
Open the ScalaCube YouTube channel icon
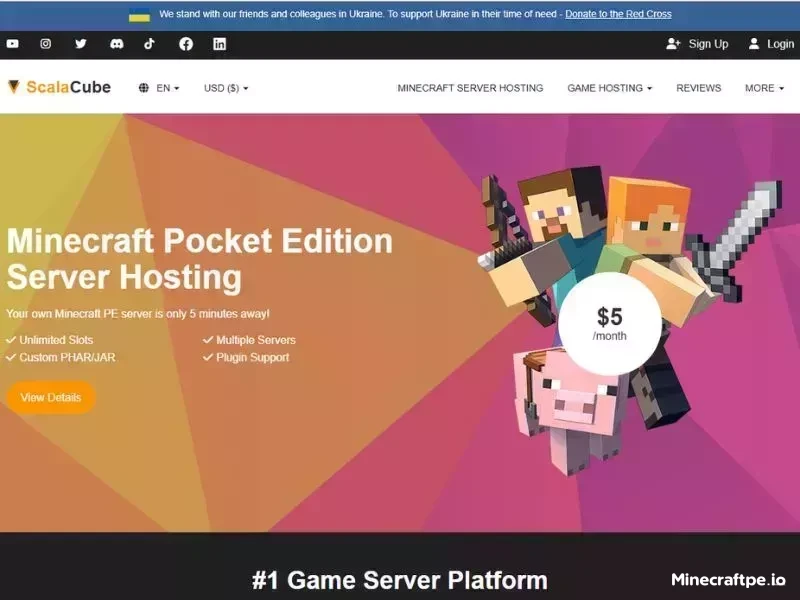tap(13, 44)
